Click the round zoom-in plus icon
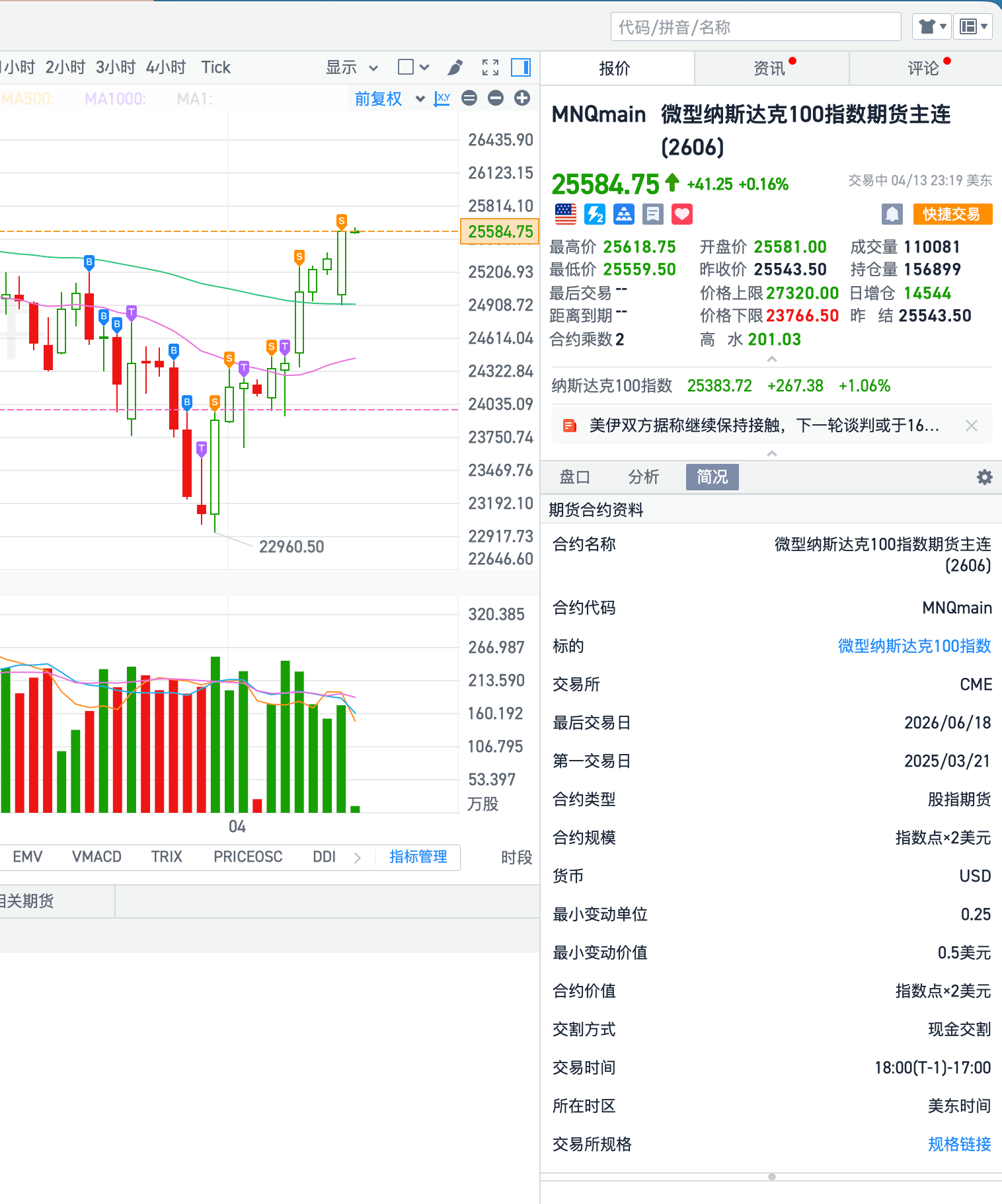Viewport: 1002px width, 1204px height. pyautogui.click(x=522, y=98)
